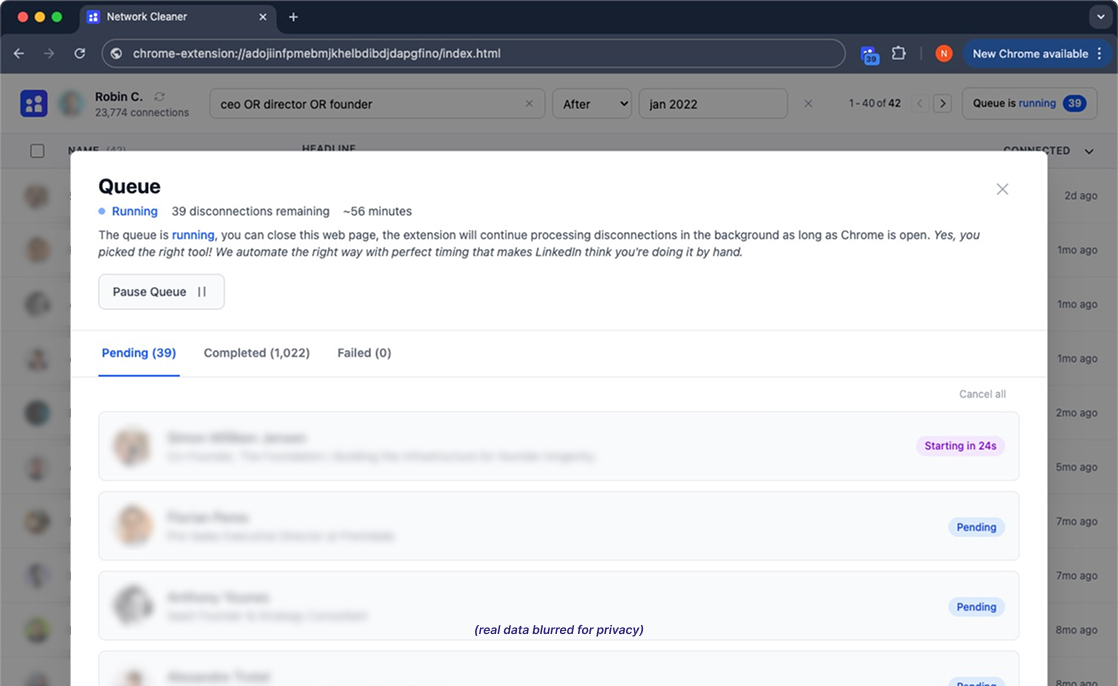Clear the ceo OR director search field with the x

pos(530,103)
